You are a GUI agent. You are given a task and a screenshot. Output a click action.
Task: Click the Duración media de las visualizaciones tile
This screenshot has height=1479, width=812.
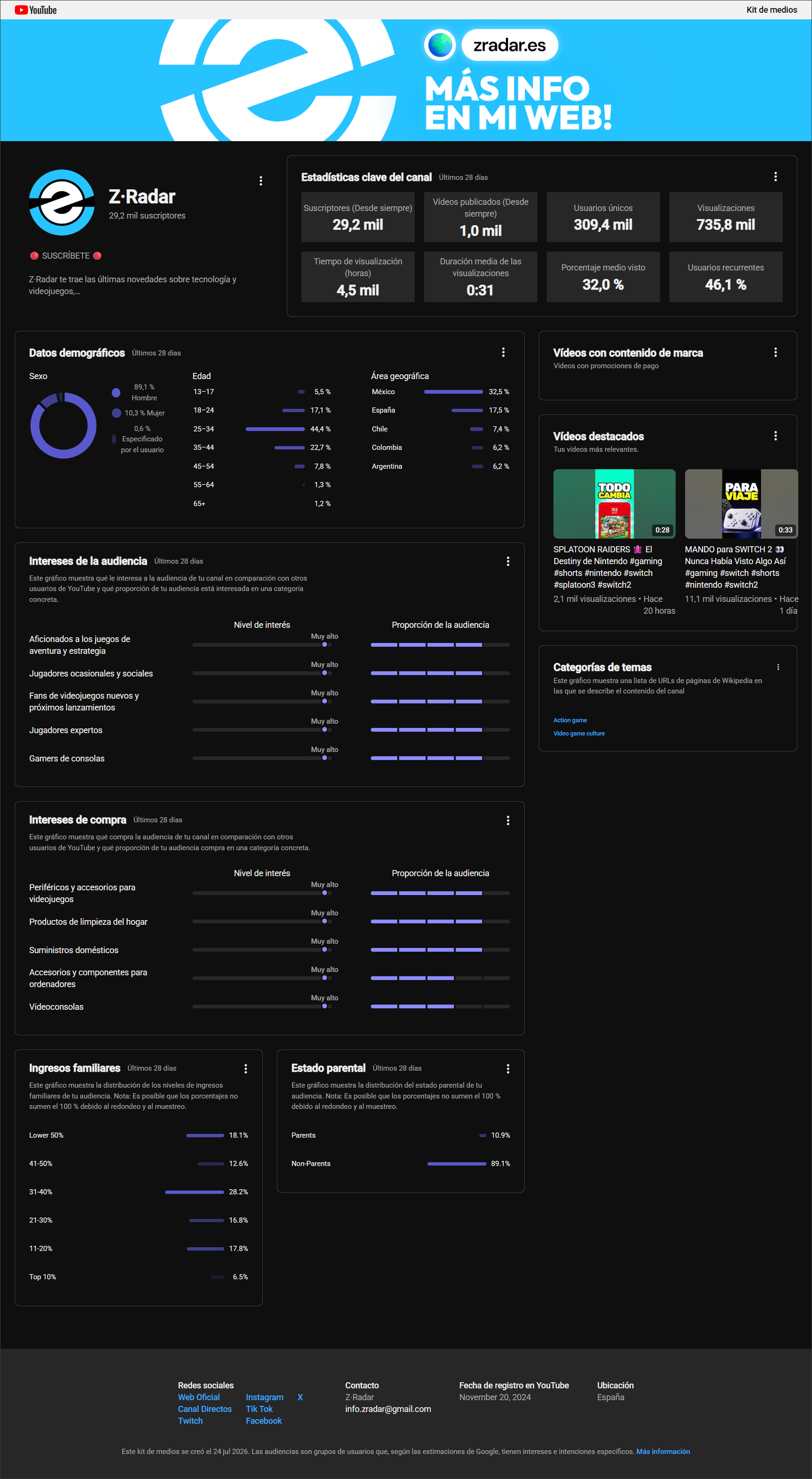pyautogui.click(x=481, y=277)
